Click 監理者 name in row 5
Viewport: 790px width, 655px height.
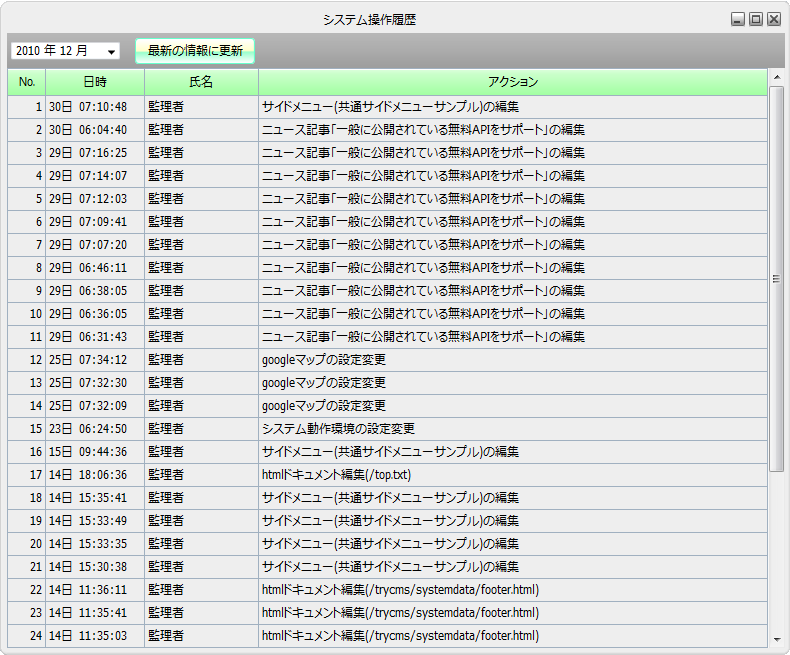166,199
